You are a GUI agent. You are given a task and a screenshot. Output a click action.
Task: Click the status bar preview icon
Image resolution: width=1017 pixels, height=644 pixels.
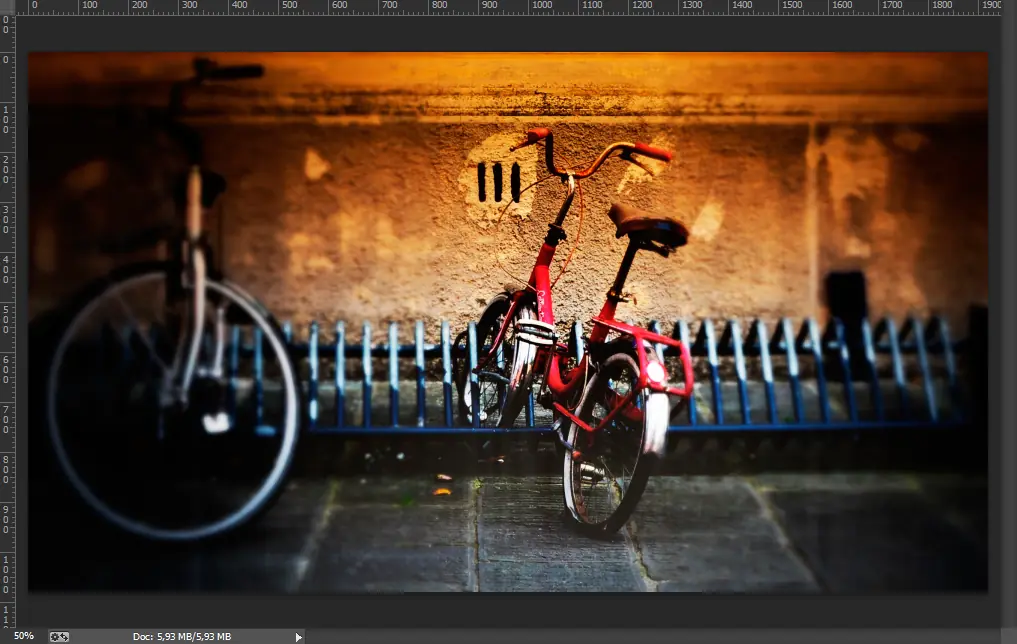59,636
